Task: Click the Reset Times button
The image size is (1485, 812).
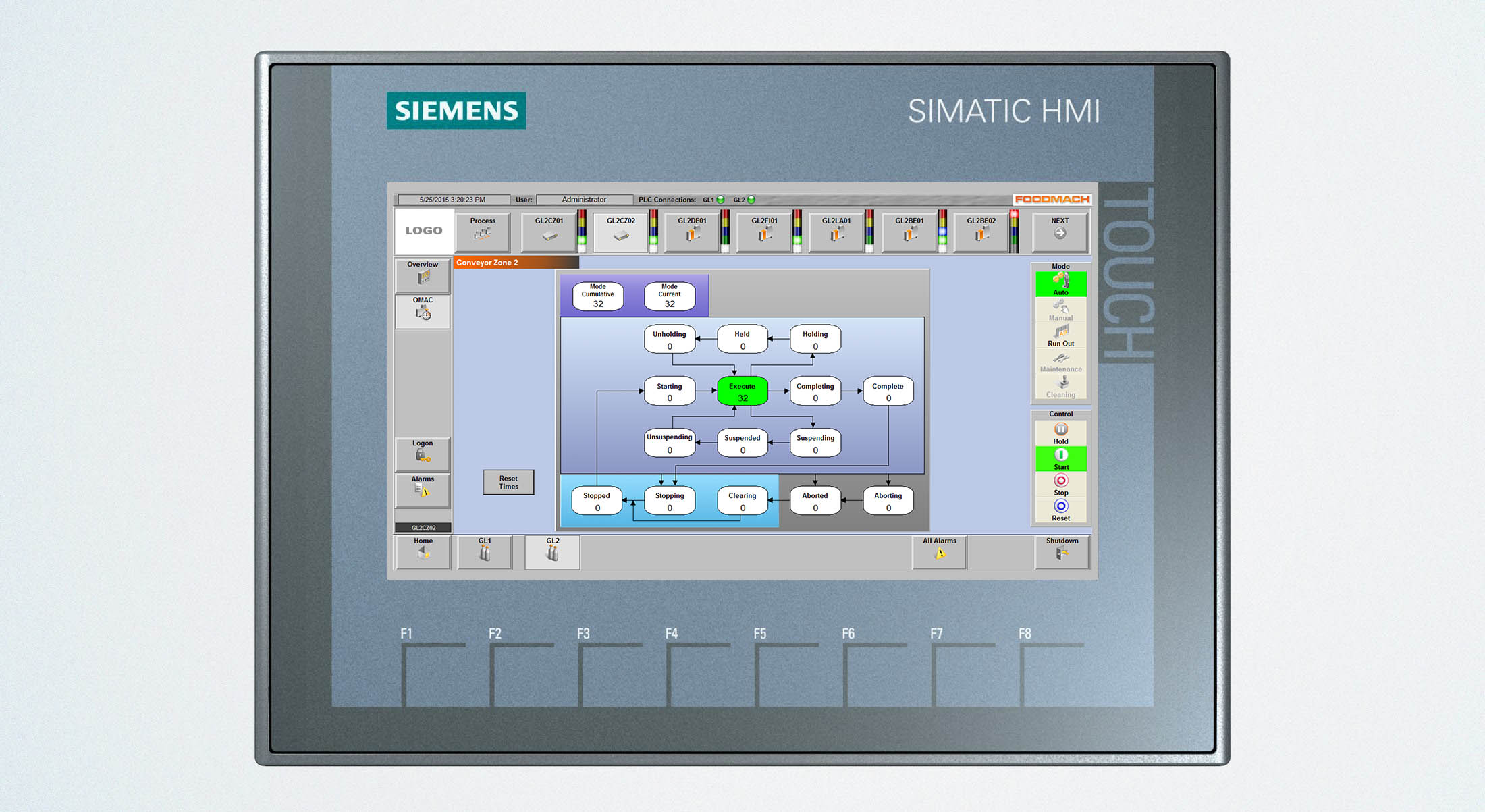Action: point(508,482)
